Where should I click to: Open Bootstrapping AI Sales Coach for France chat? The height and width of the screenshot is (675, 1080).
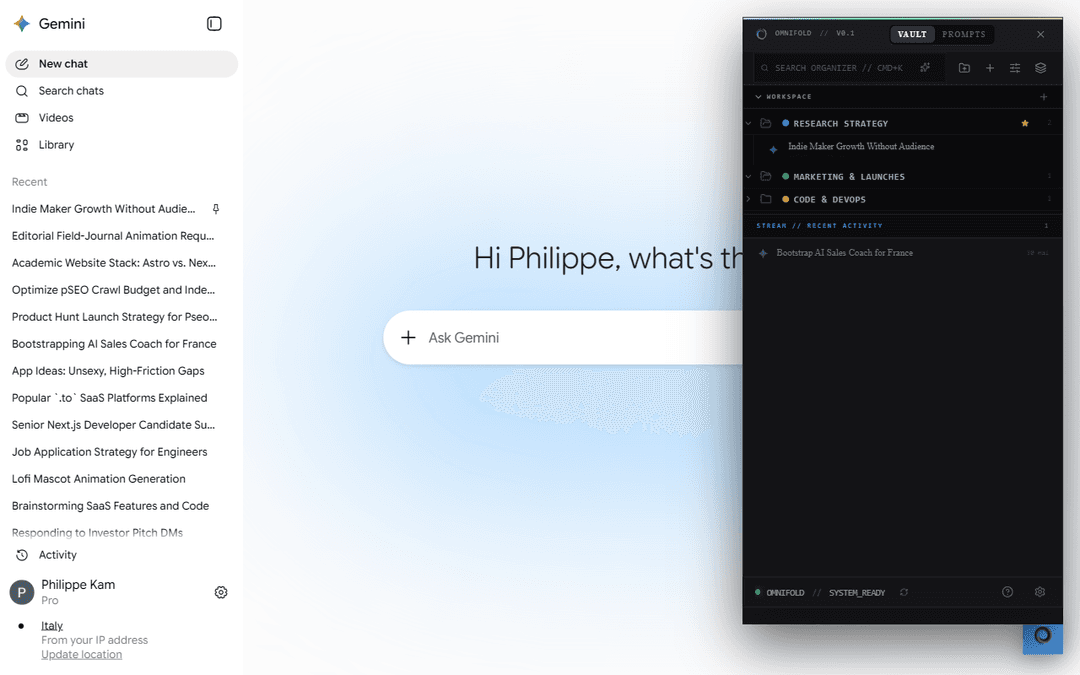coord(122,344)
